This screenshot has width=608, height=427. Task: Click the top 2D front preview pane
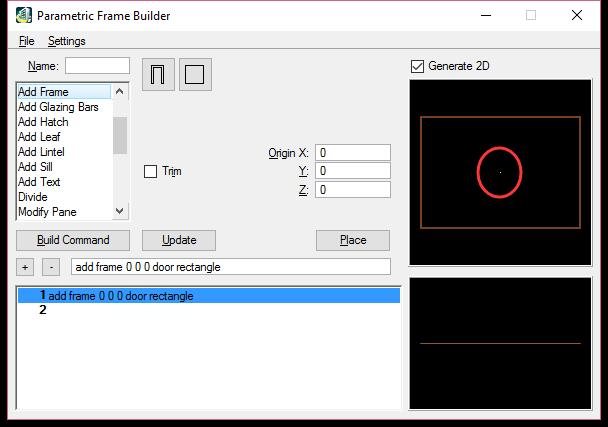tap(500, 173)
